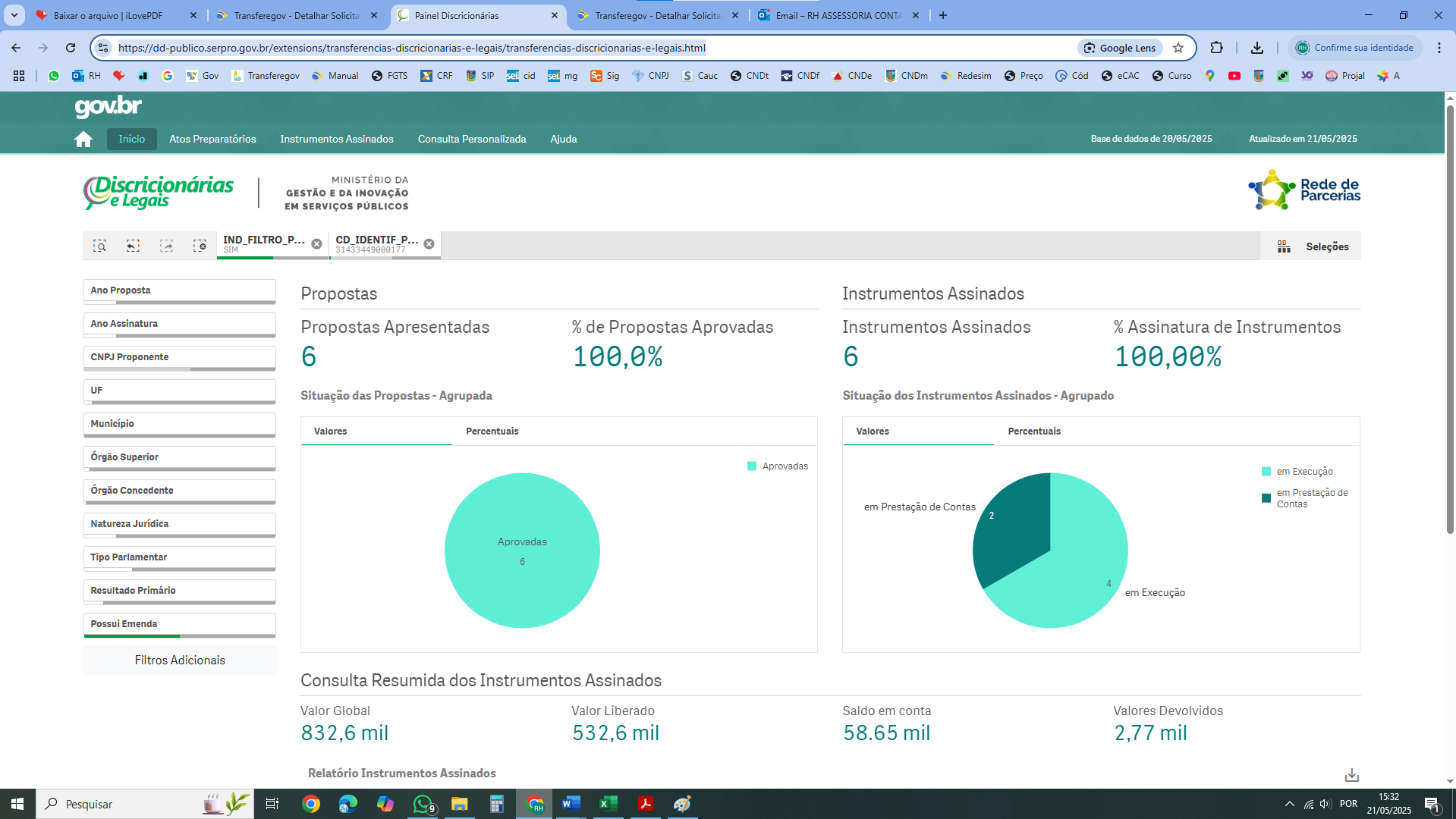1456x819 pixels.
Task: Expand Órgão Superior filter
Action: pos(180,458)
